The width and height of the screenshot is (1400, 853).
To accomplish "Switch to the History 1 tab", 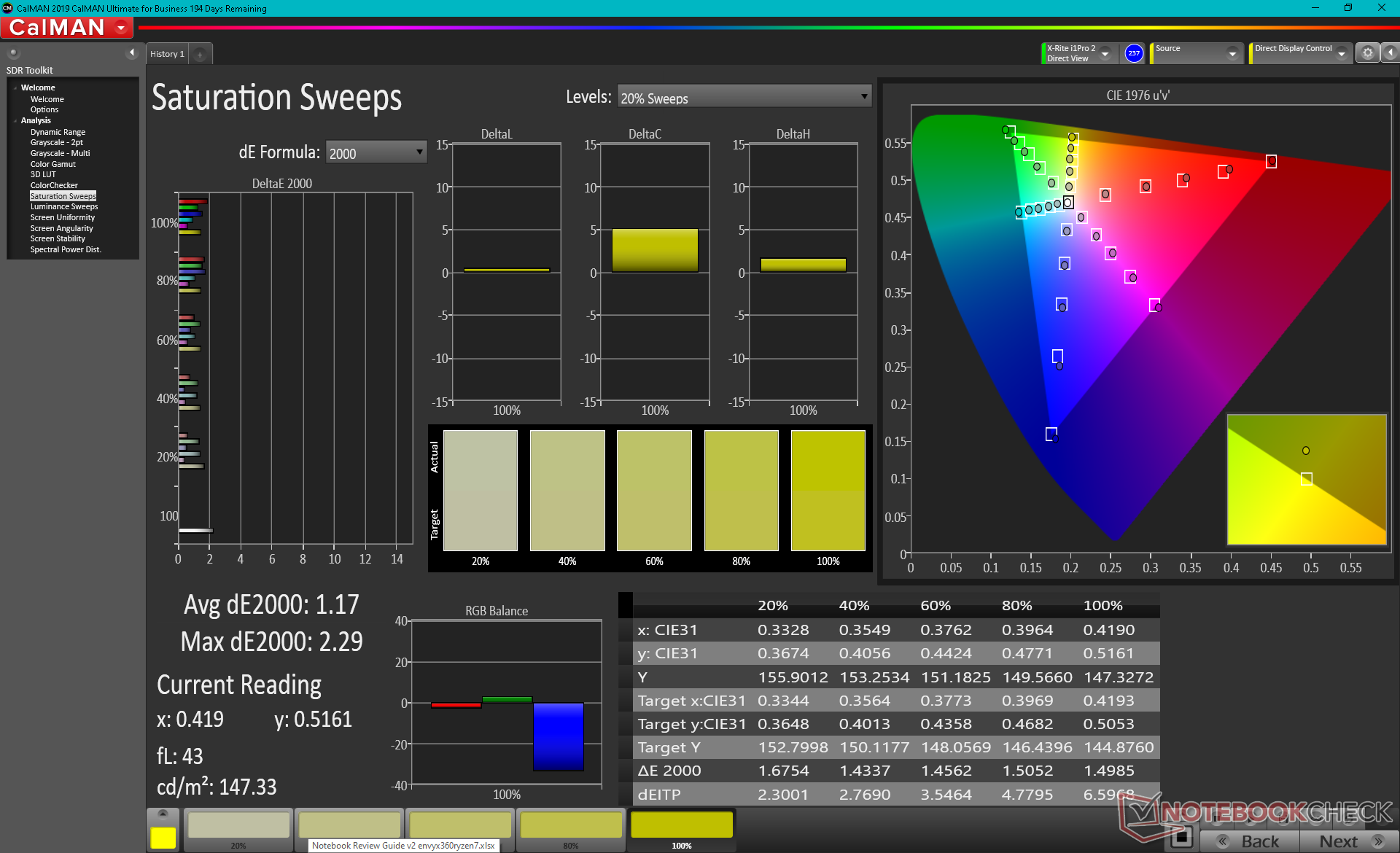I will point(167,54).
